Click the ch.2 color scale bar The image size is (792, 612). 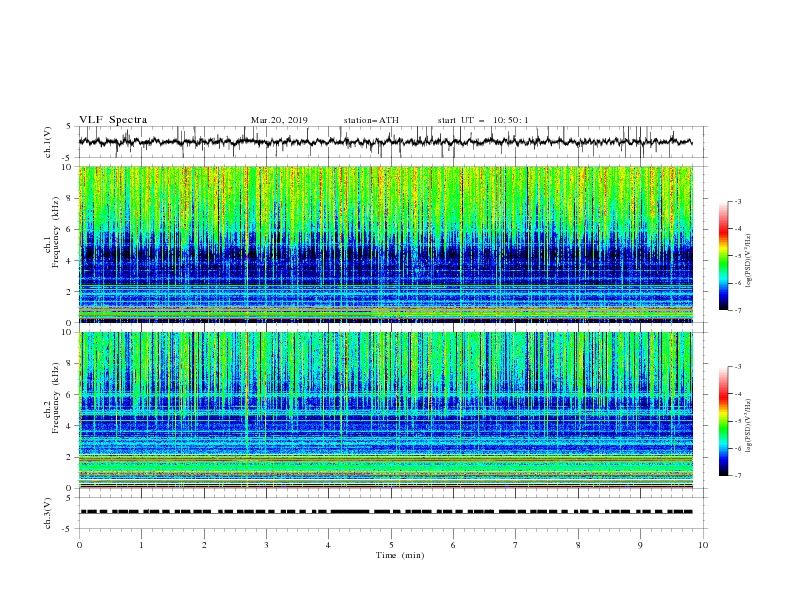[724, 421]
